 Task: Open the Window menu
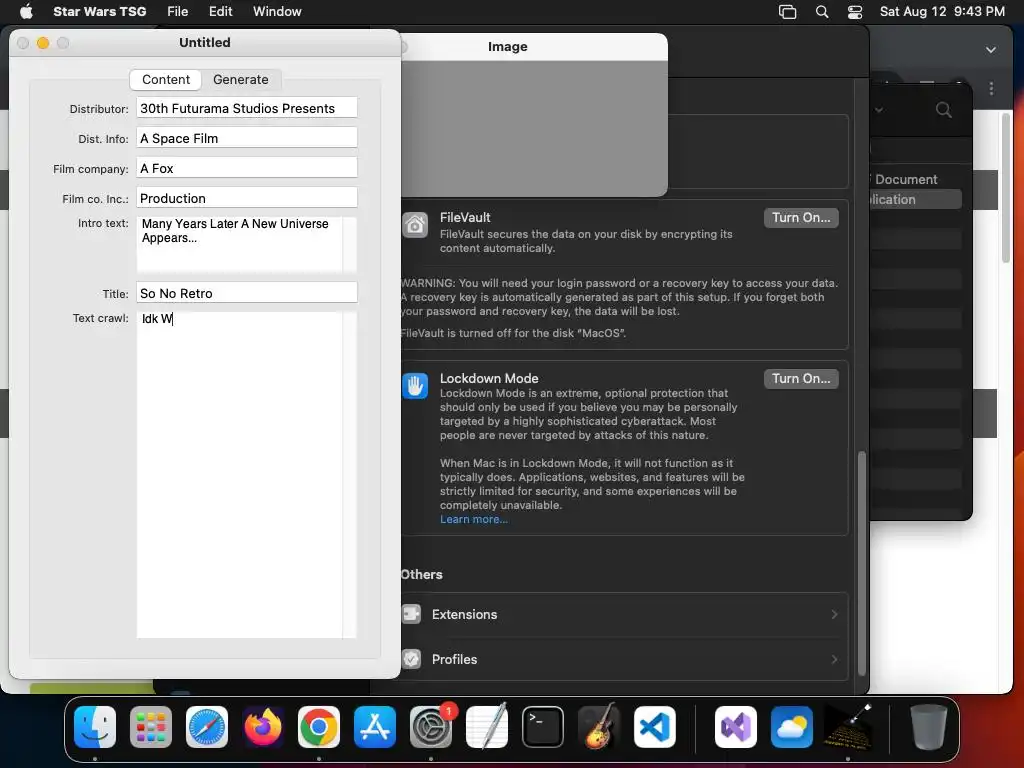pyautogui.click(x=277, y=12)
